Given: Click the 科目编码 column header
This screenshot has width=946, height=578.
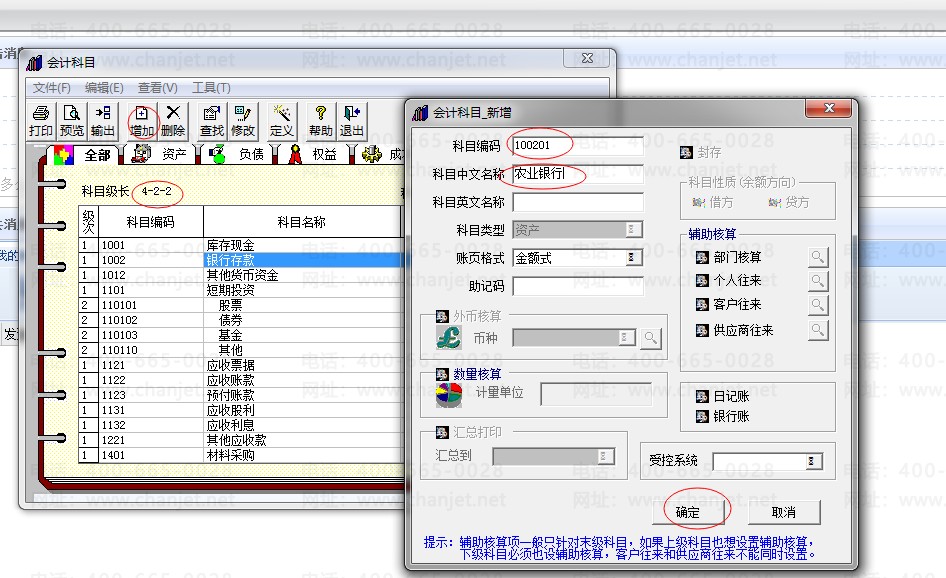Looking at the screenshot, I should tap(150, 222).
